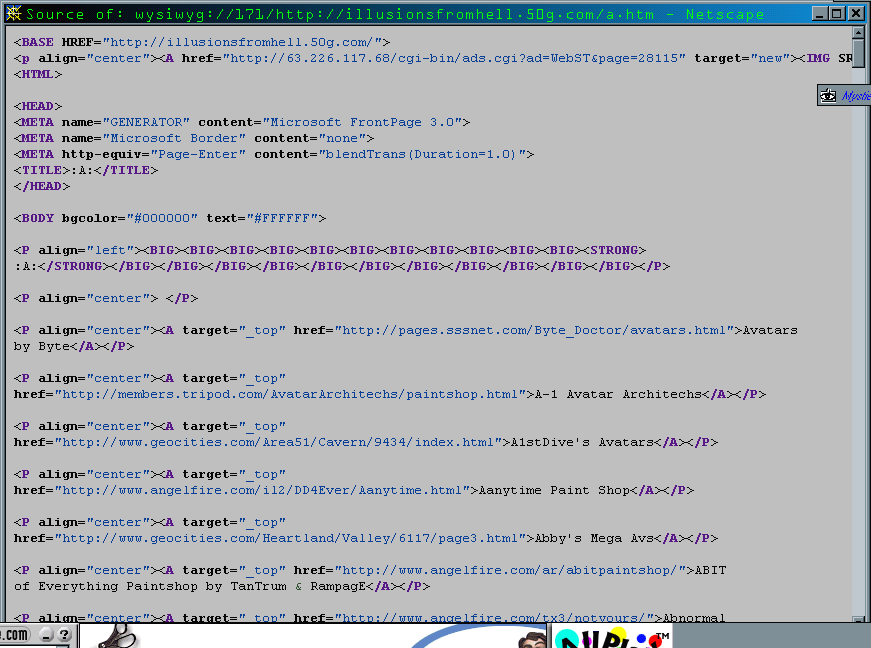Screen dimensions: 871x648
Task: Click the "Page-Enter" http-equiv value
Action: [198, 154]
